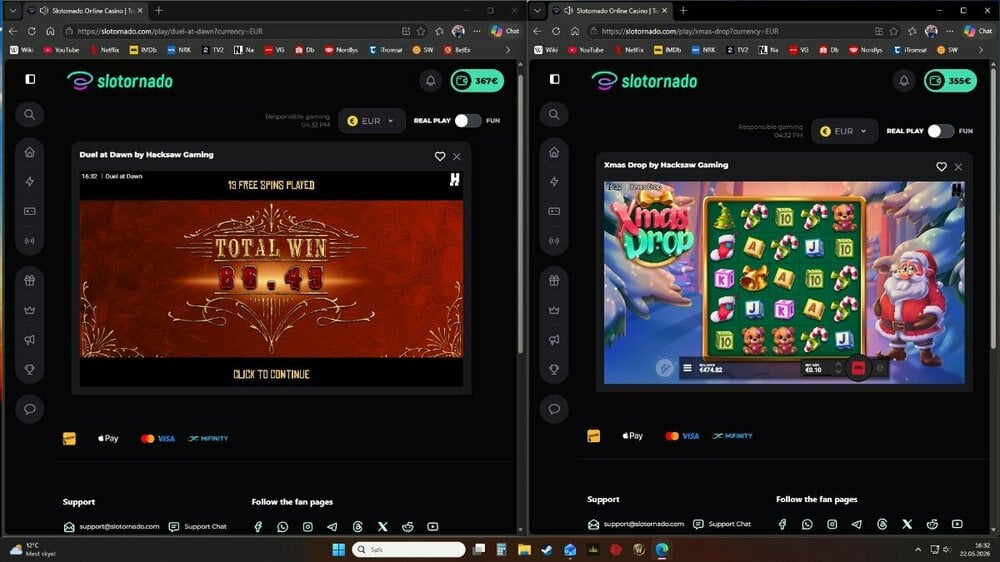Show hidden system tray icons
Viewport: 1000px width, 562px height.
click(x=918, y=549)
